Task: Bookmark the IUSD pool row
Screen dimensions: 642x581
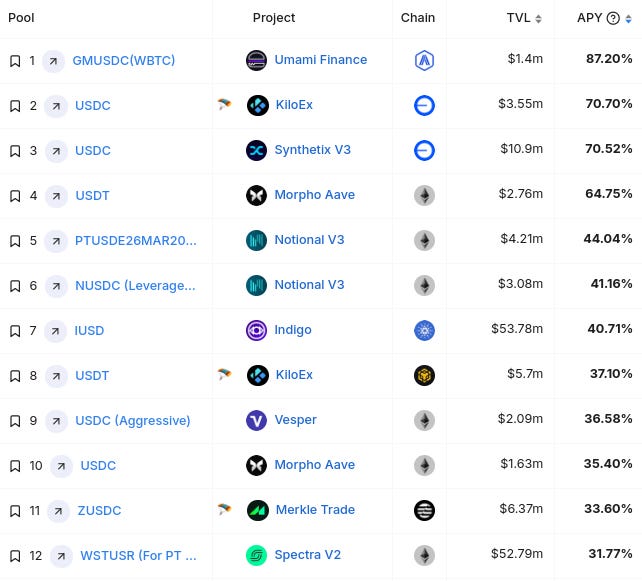Action: pyautogui.click(x=15, y=331)
